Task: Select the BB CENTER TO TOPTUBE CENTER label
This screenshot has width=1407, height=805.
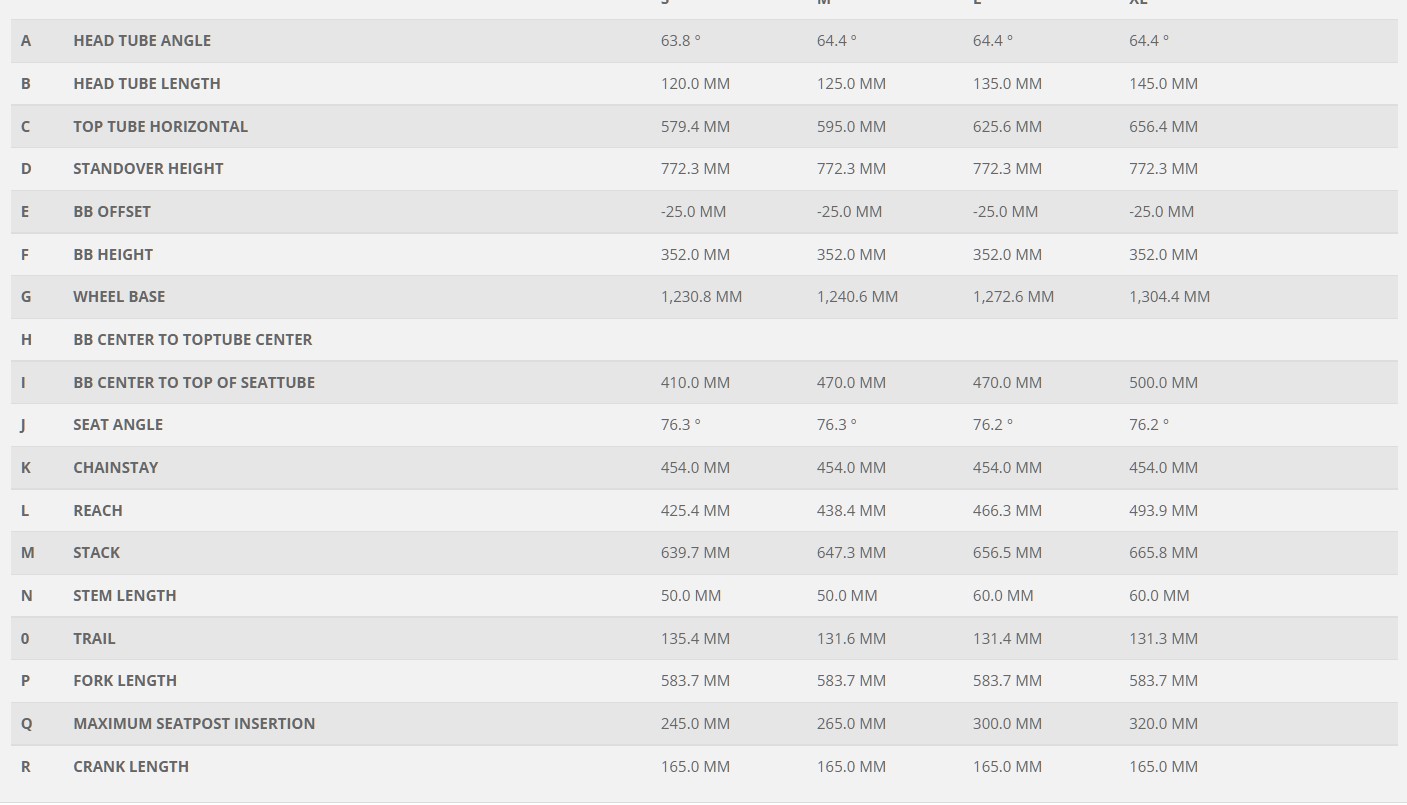Action: (193, 340)
